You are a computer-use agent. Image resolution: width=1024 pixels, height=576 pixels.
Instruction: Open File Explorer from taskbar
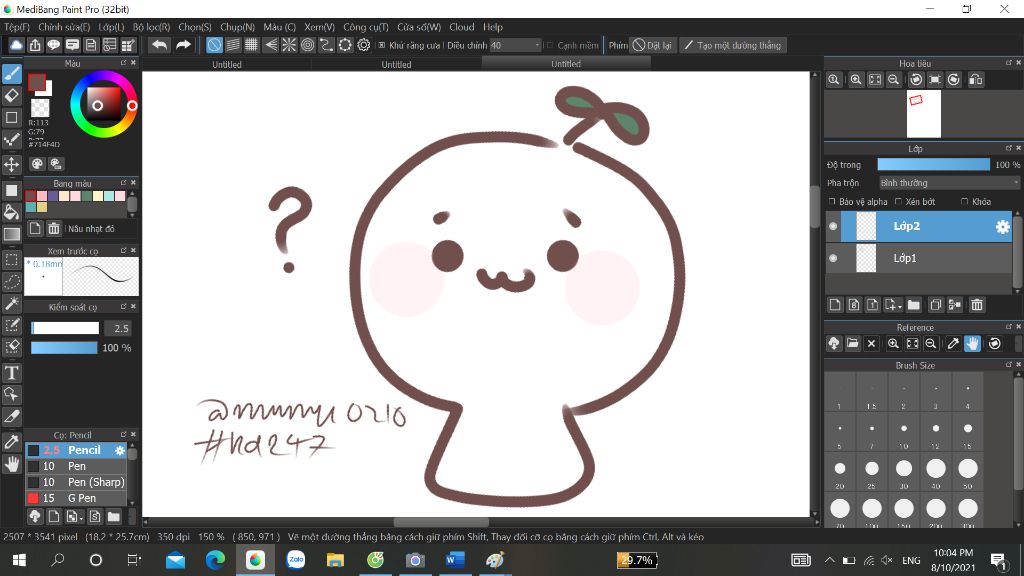coord(335,560)
